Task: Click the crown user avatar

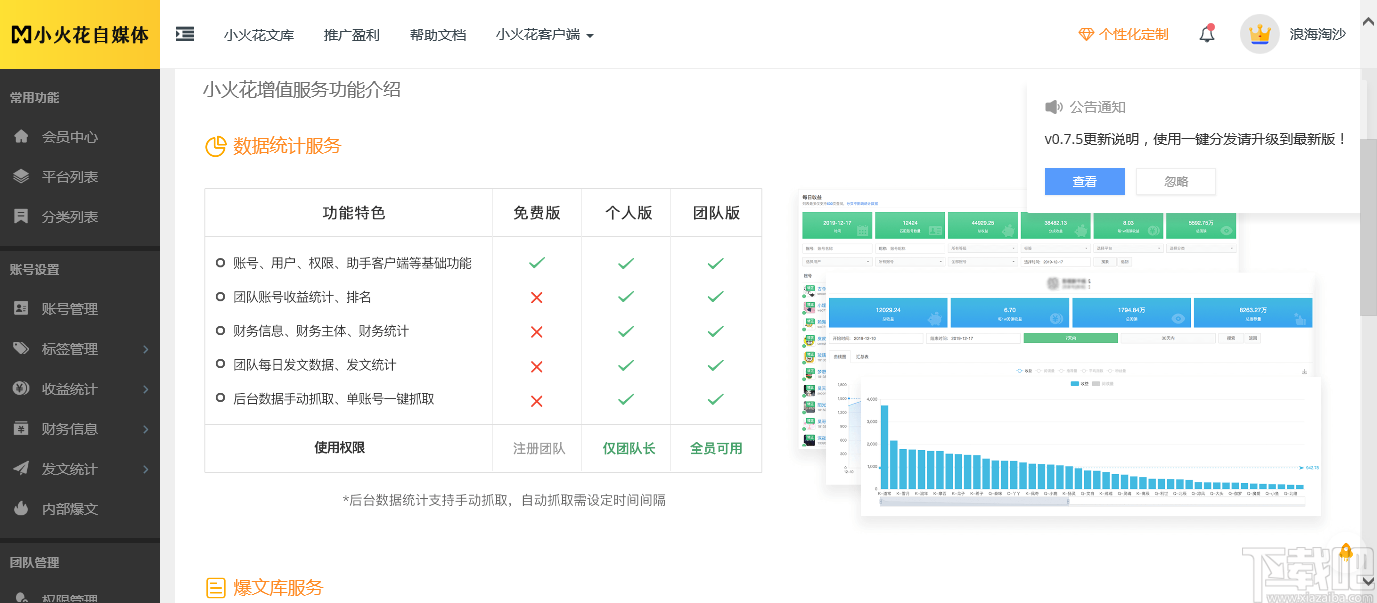Action: coord(1260,34)
